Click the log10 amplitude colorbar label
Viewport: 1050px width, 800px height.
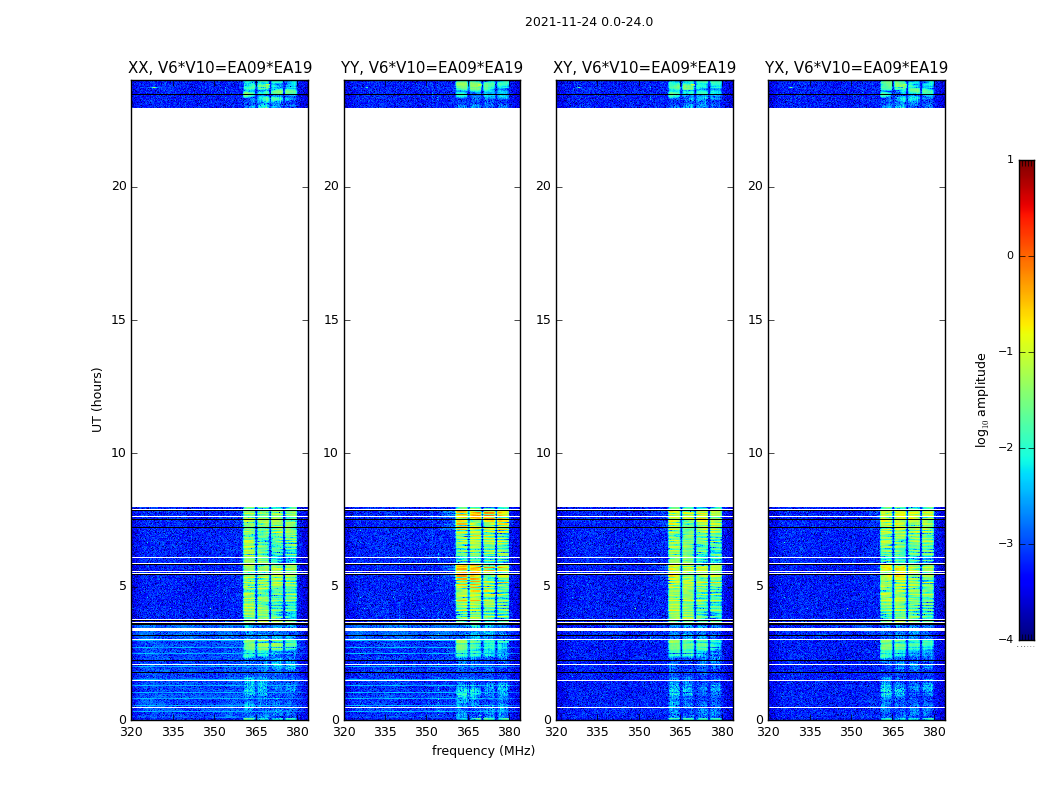(x=982, y=399)
